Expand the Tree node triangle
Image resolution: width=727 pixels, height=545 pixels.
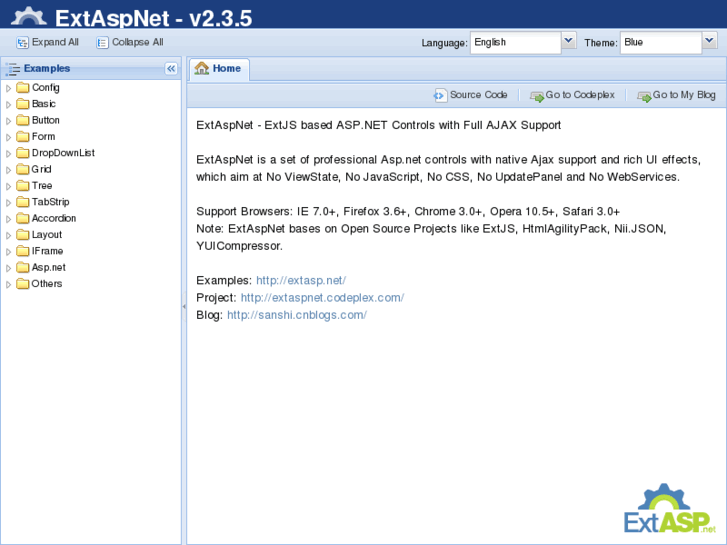(x=8, y=186)
